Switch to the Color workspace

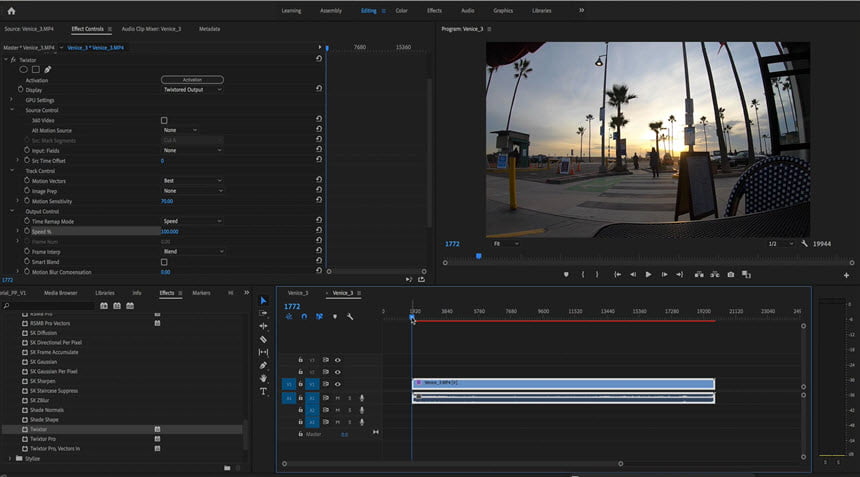pyautogui.click(x=401, y=10)
